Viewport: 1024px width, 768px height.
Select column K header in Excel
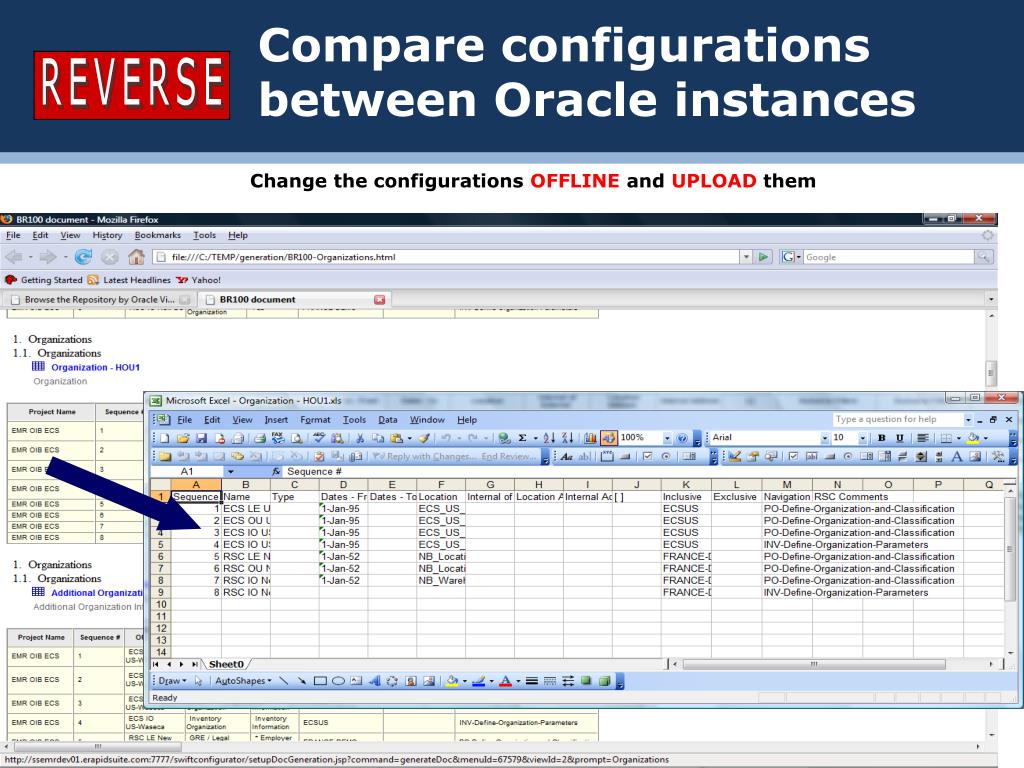(686, 485)
